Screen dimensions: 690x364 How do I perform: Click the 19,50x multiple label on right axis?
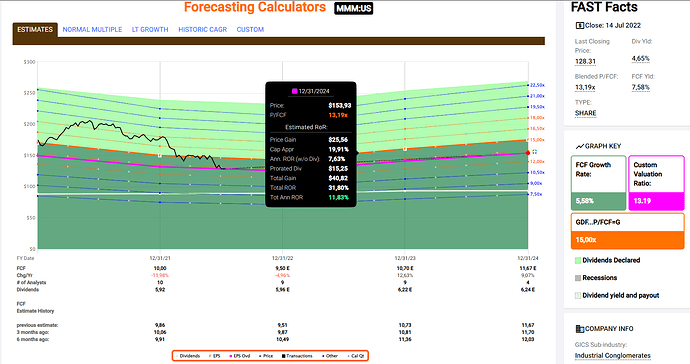click(x=537, y=107)
